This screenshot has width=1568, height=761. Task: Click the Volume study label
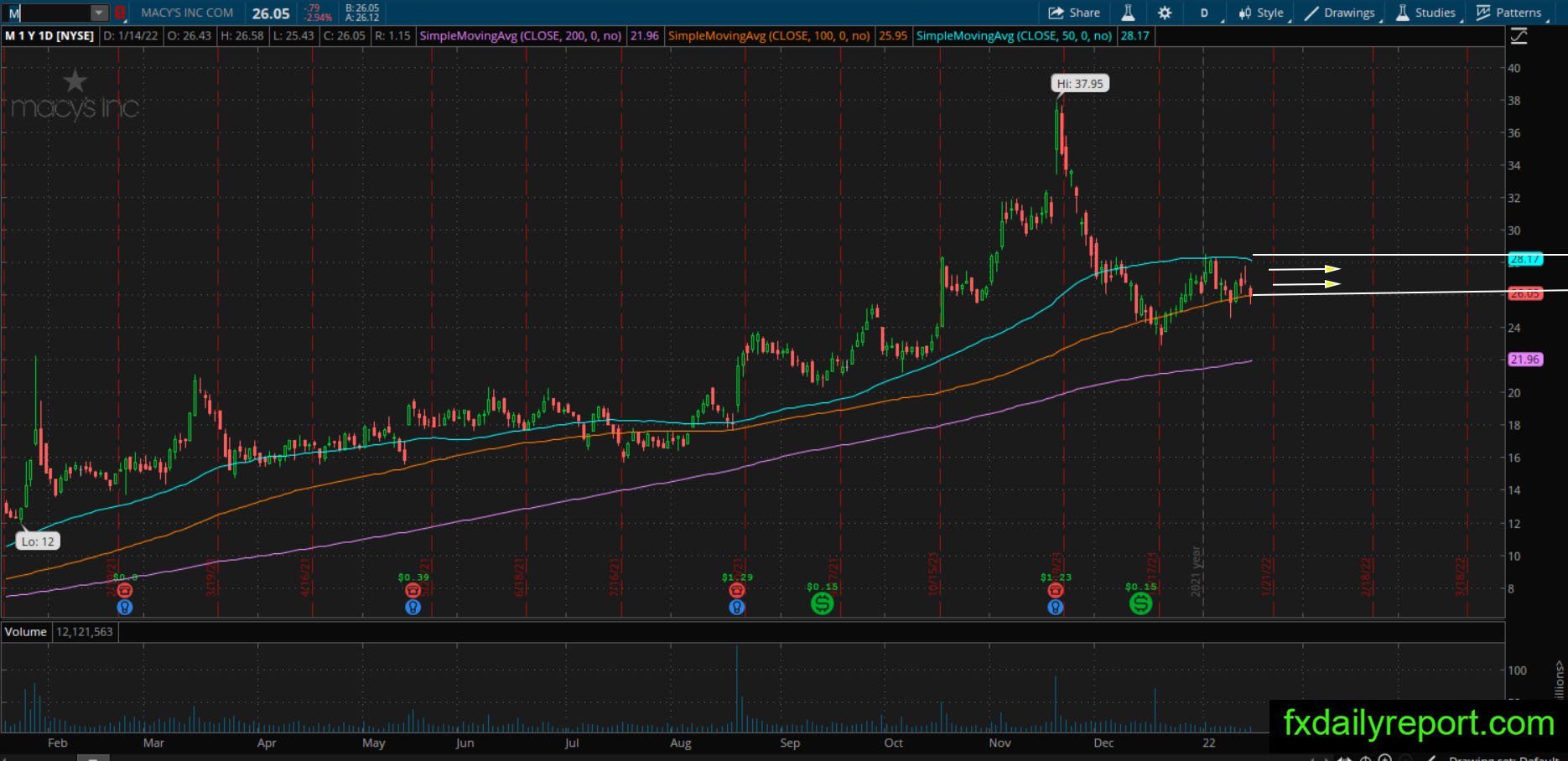(x=26, y=632)
